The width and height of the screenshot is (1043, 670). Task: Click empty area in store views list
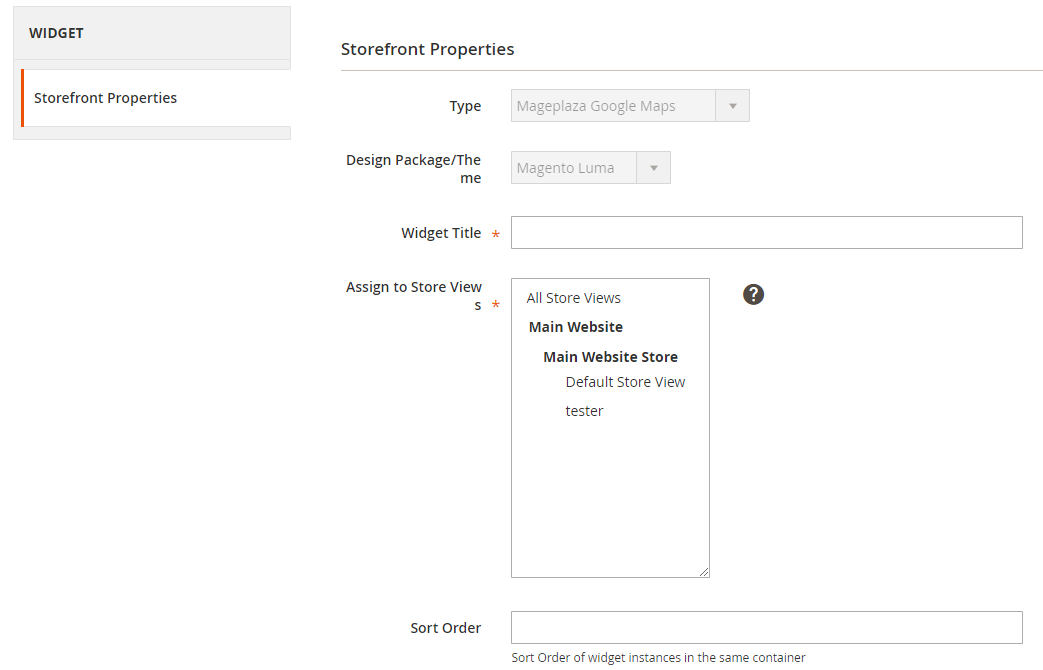(x=610, y=500)
